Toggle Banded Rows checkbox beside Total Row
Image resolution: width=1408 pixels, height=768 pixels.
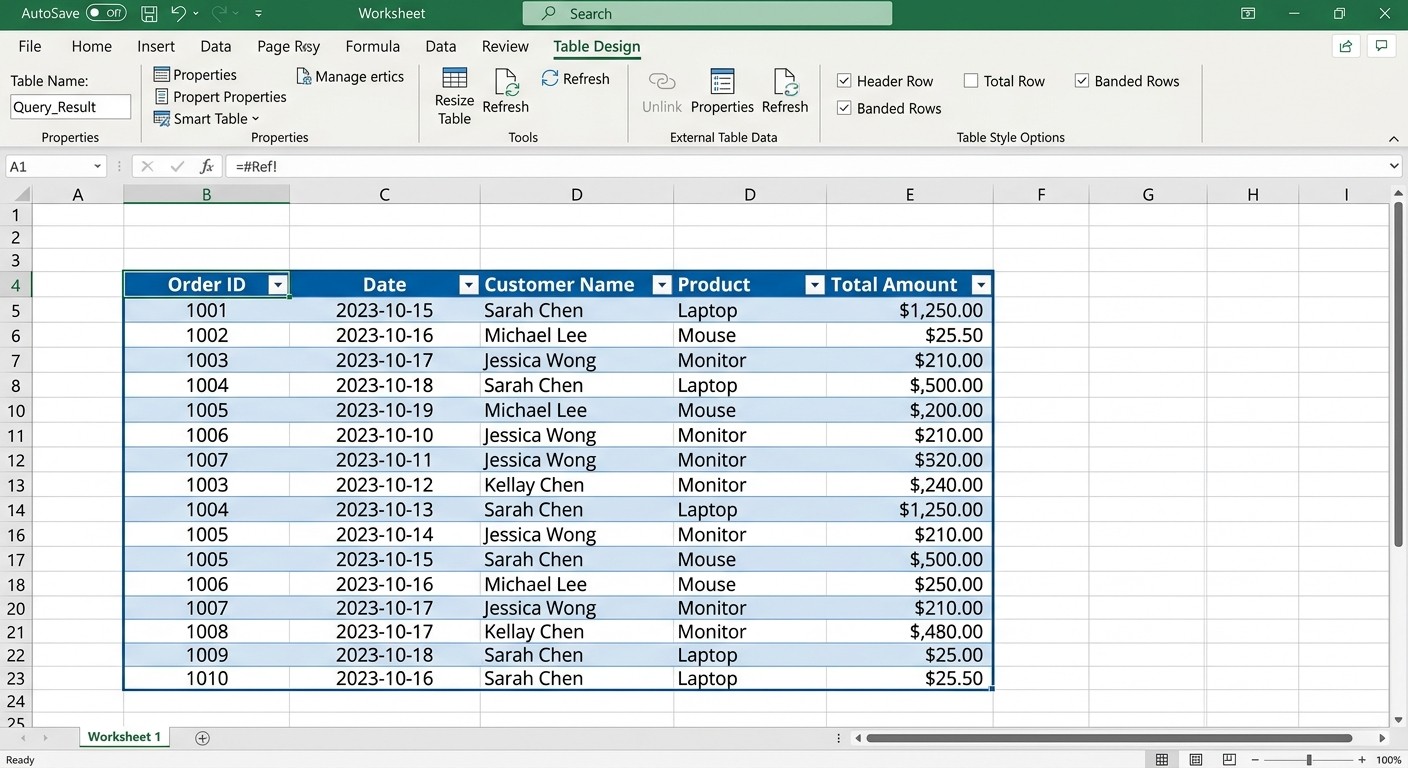[1082, 81]
